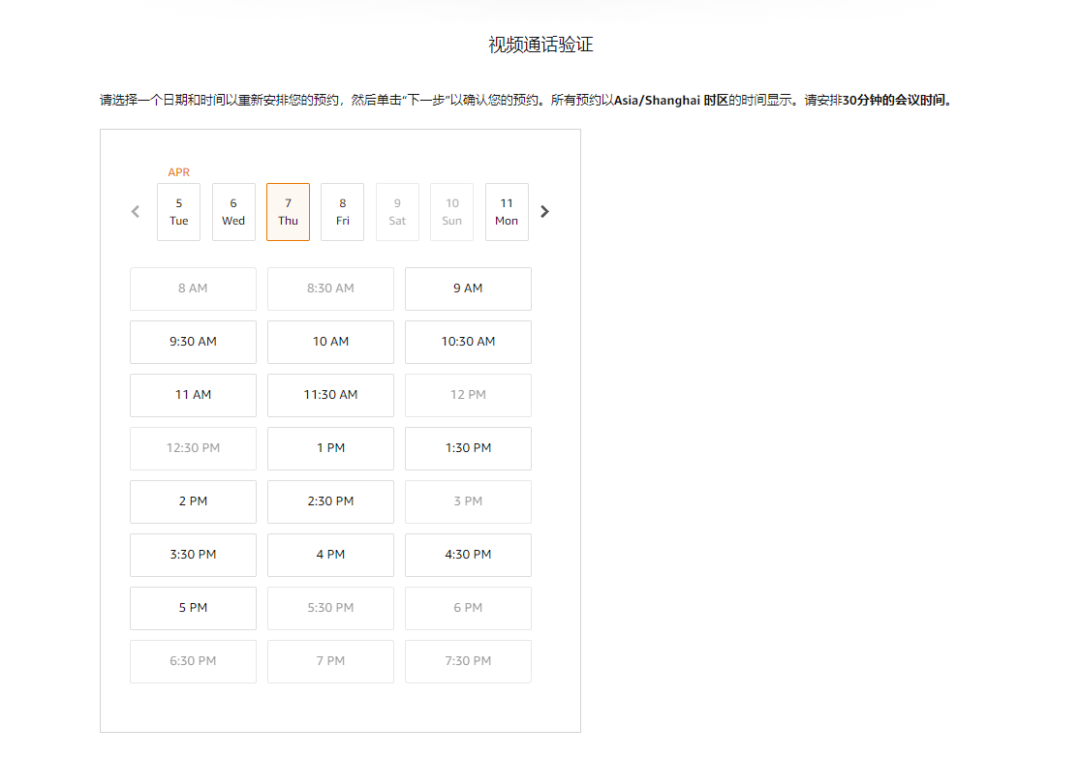Book the 1 PM time slot

331,448
